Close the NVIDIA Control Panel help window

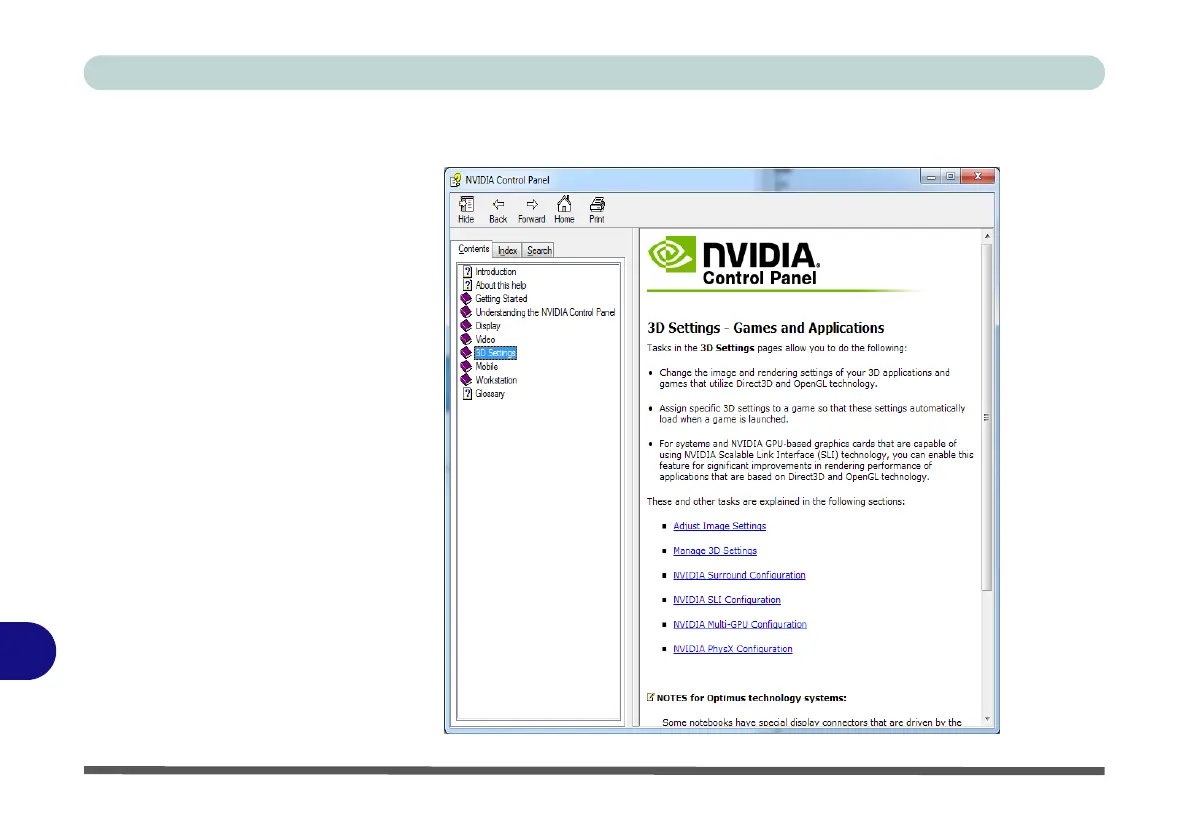click(x=978, y=176)
